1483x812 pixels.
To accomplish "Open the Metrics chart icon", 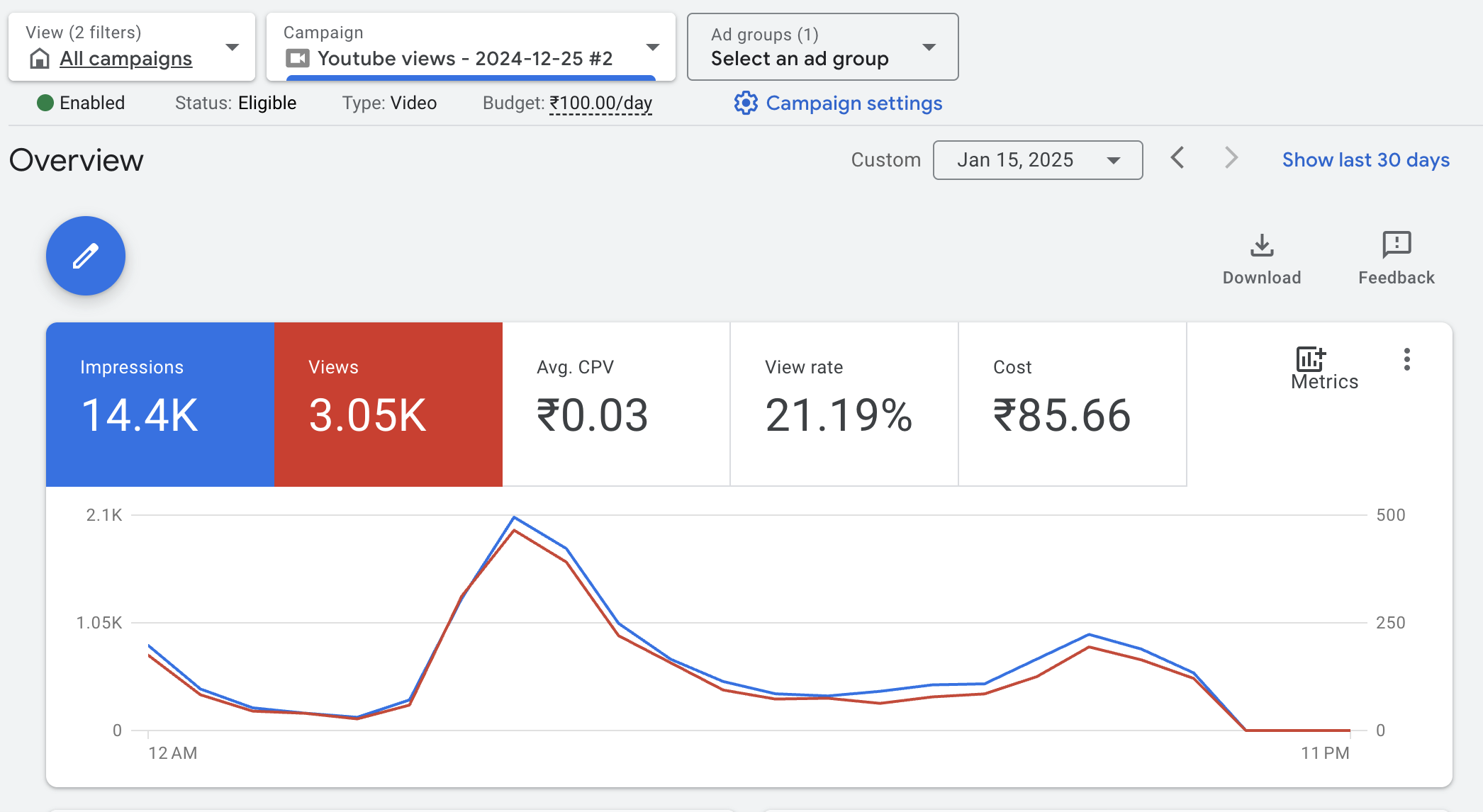I will click(x=1311, y=359).
